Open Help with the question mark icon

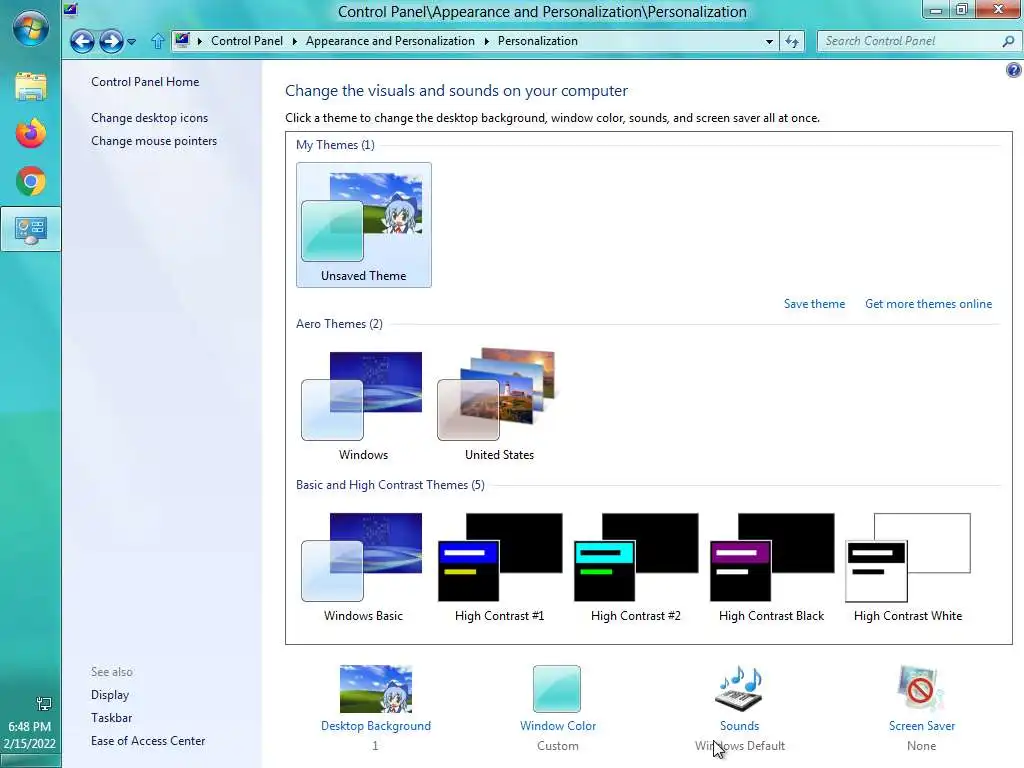1014,70
